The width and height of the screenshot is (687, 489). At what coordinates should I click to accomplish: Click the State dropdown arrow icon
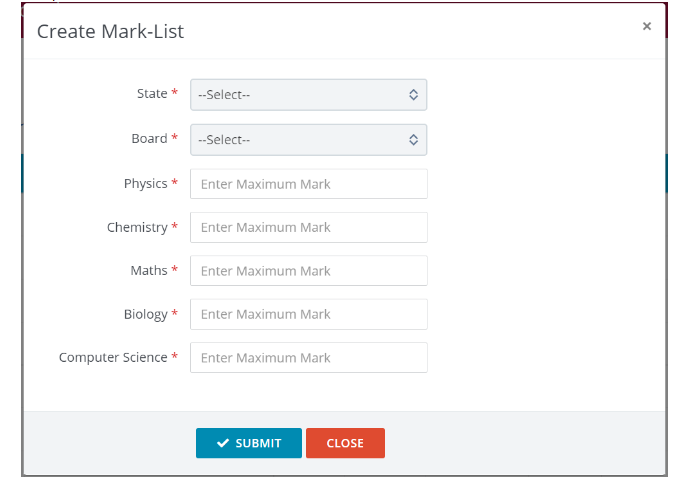[x=413, y=95]
